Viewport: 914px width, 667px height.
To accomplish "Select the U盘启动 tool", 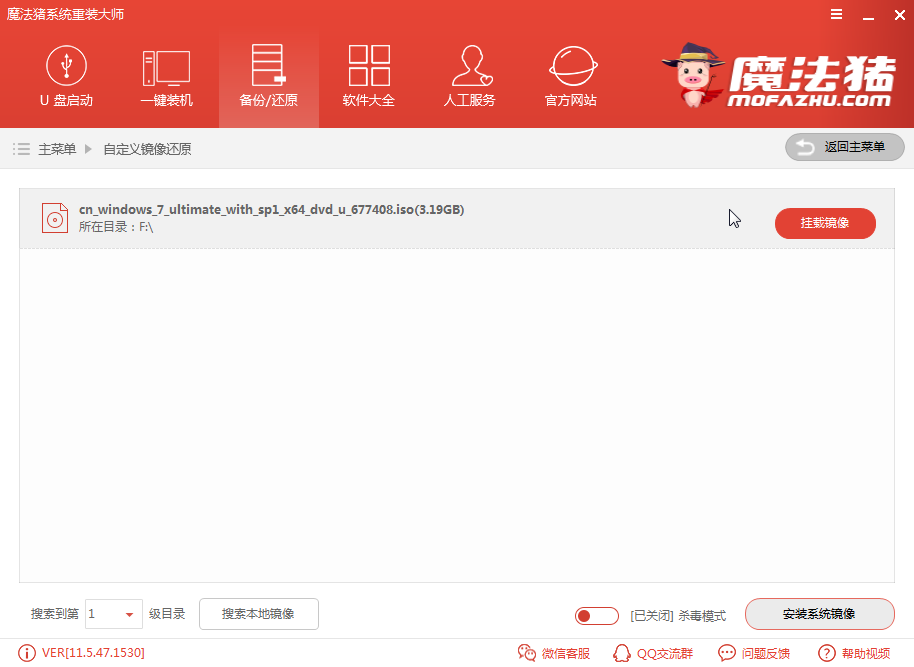I will pyautogui.click(x=67, y=76).
